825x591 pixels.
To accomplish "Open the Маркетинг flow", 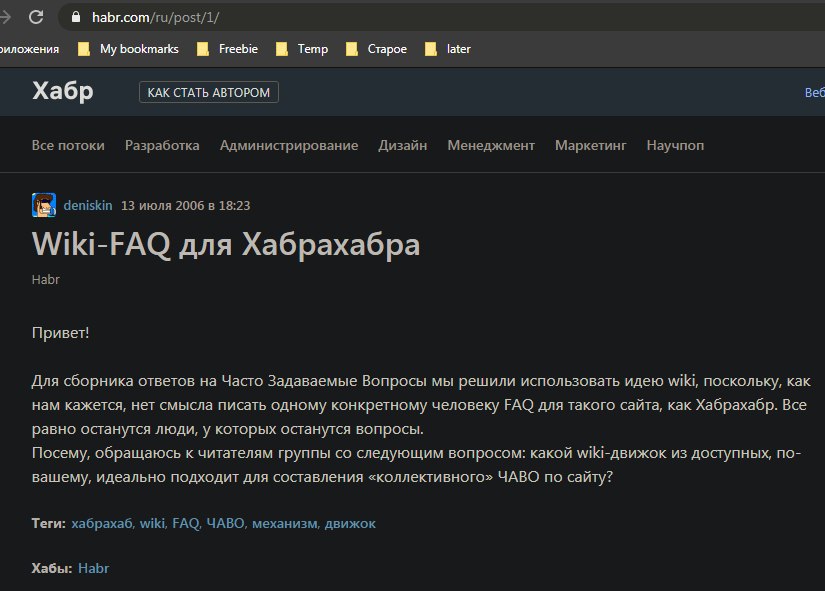I will [590, 145].
